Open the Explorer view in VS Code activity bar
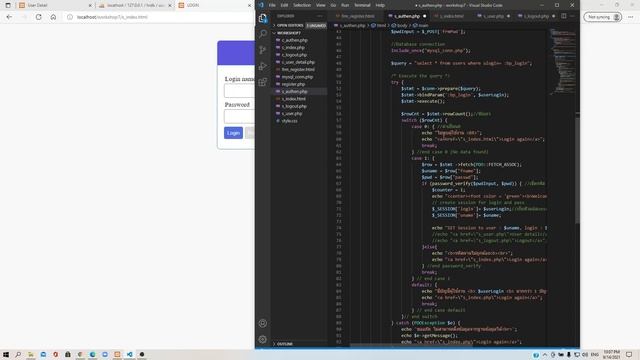This screenshot has width=640, height=360. 262,18
